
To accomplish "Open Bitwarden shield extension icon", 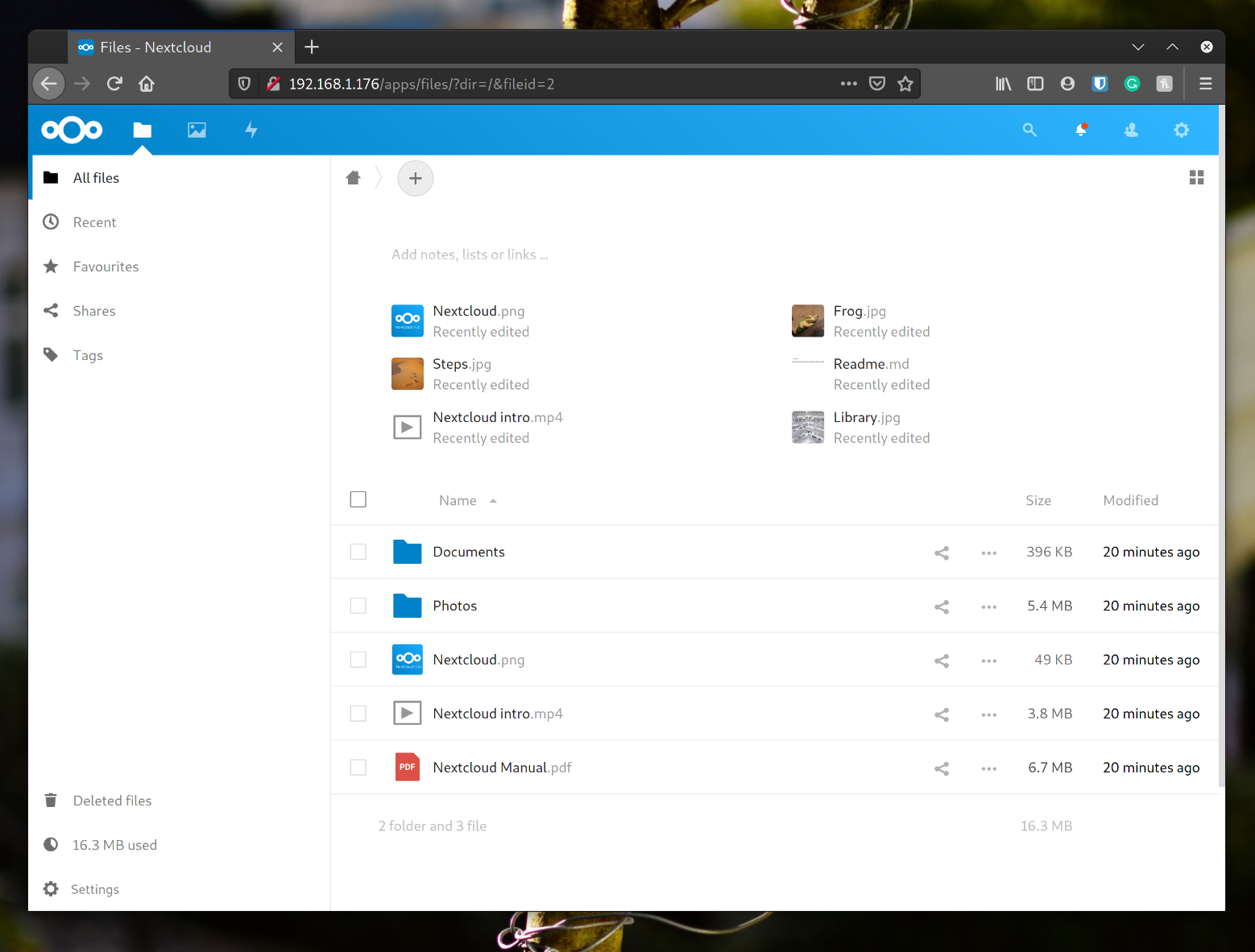I will pyautogui.click(x=1100, y=83).
